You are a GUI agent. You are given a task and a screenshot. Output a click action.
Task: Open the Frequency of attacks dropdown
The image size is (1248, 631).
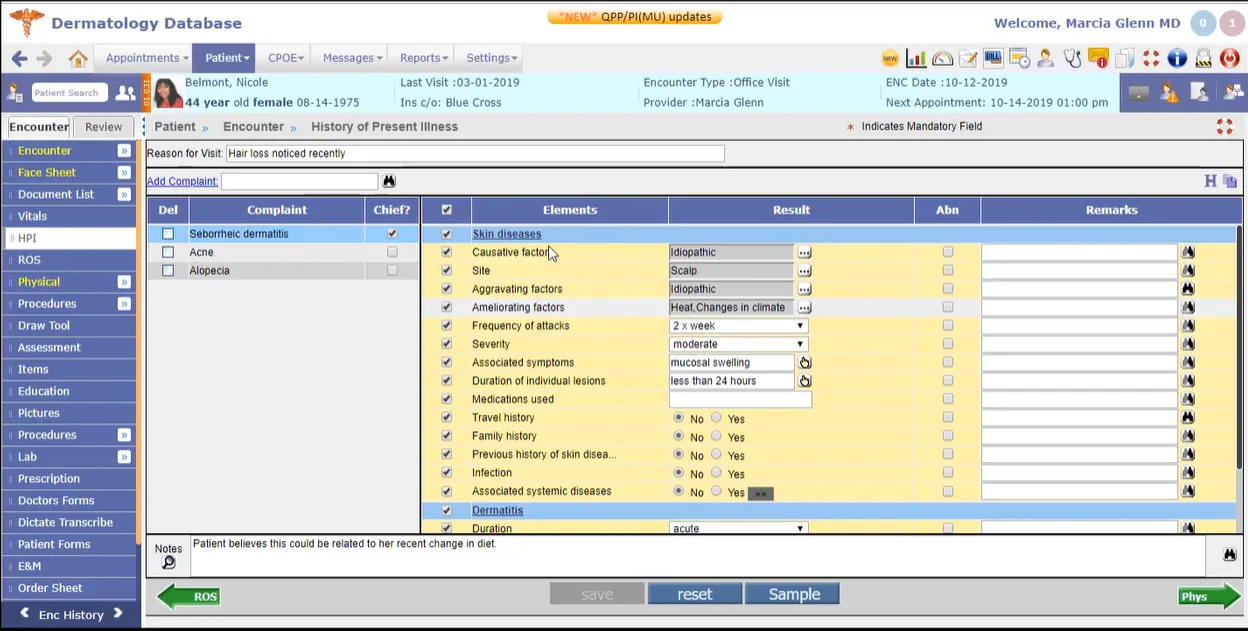click(x=736, y=325)
